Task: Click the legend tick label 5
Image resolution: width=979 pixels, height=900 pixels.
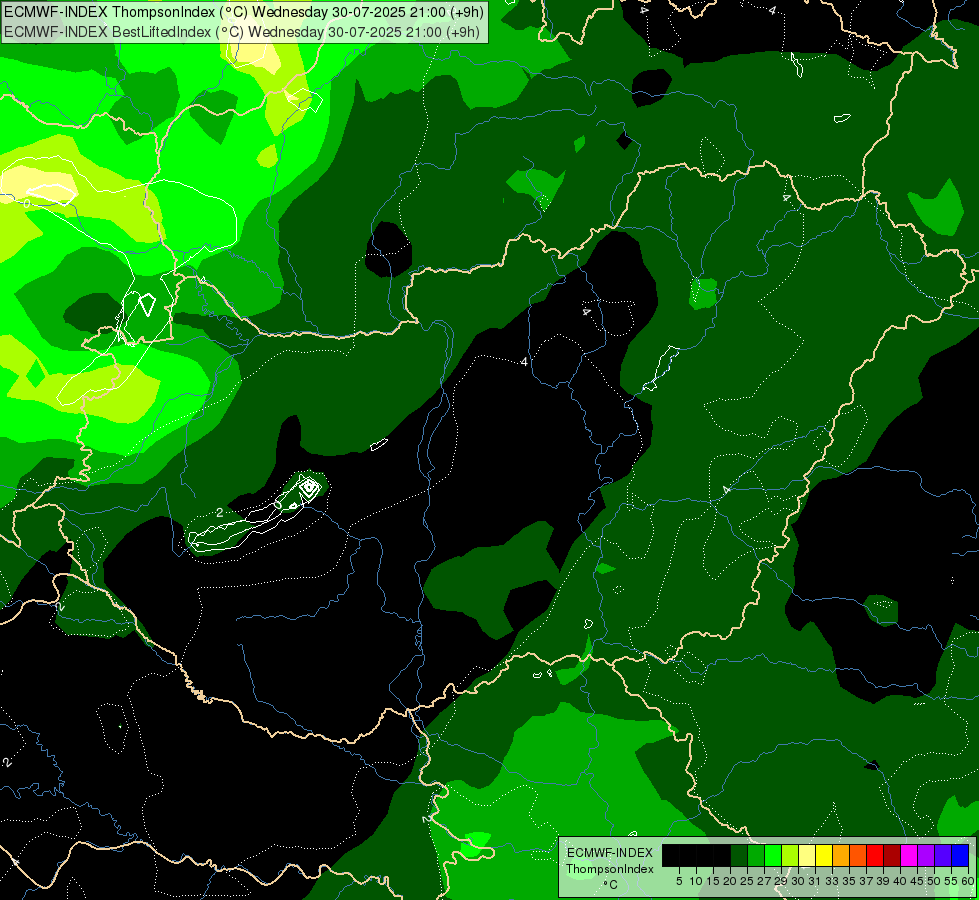Action: pos(679,881)
